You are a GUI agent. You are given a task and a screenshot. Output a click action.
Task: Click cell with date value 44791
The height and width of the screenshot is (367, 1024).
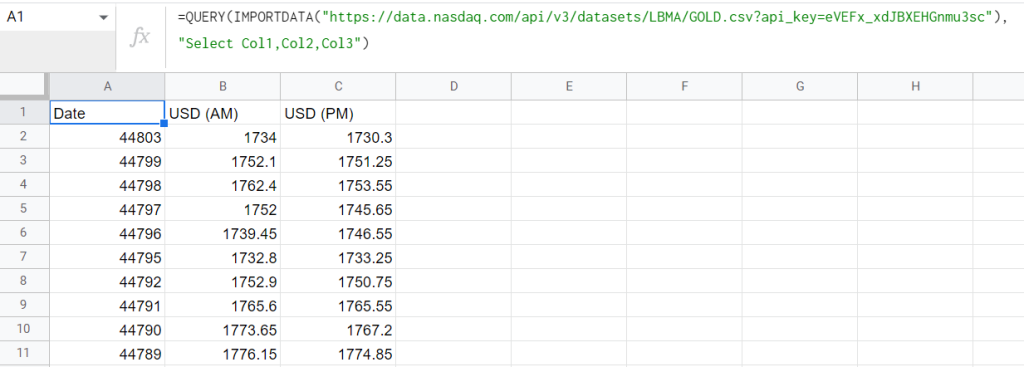(107, 306)
